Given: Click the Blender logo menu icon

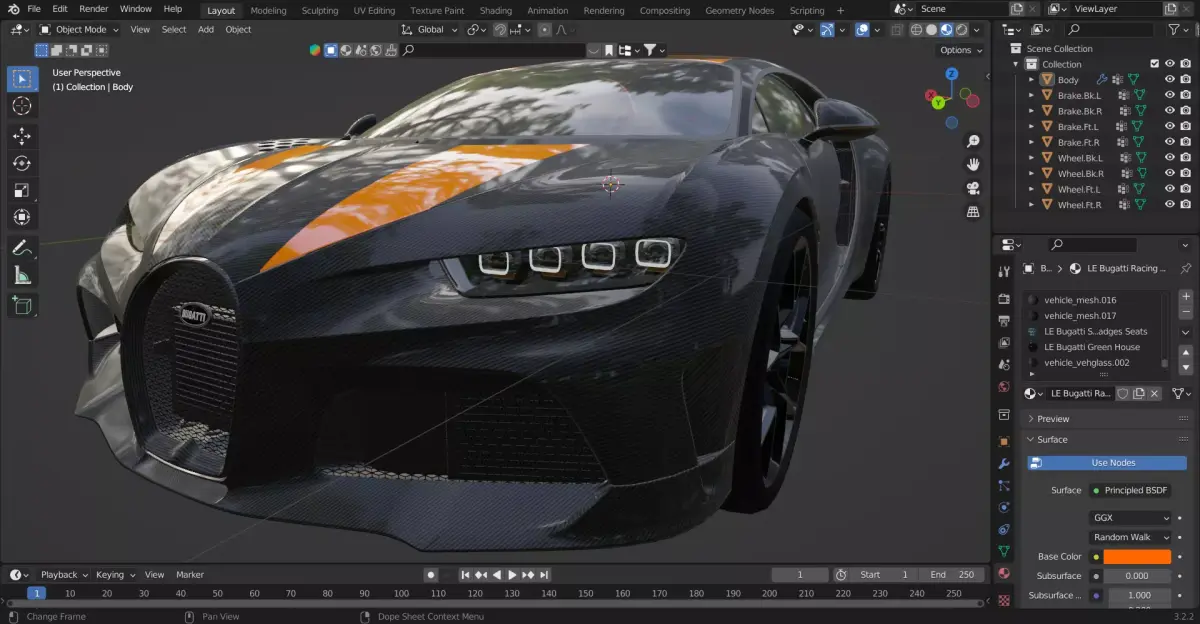Looking at the screenshot, I should 13,9.
